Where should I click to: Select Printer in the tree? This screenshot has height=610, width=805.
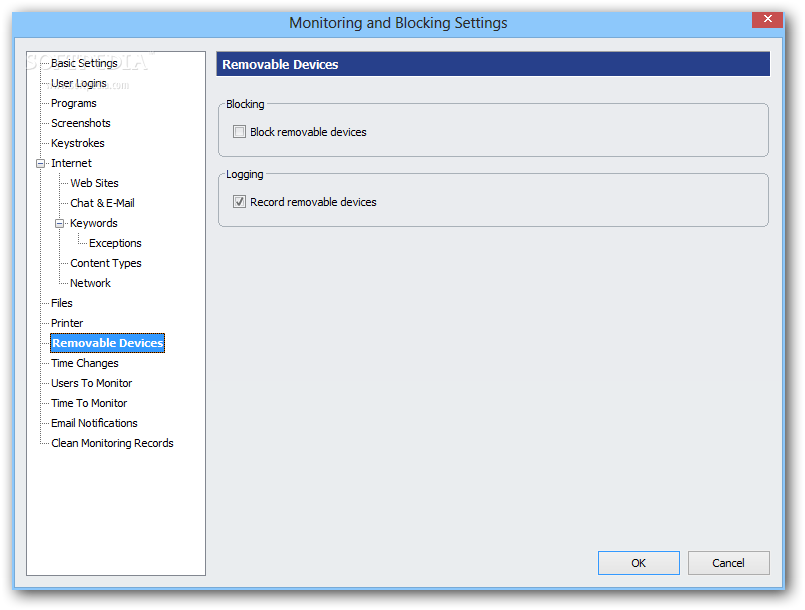click(67, 323)
